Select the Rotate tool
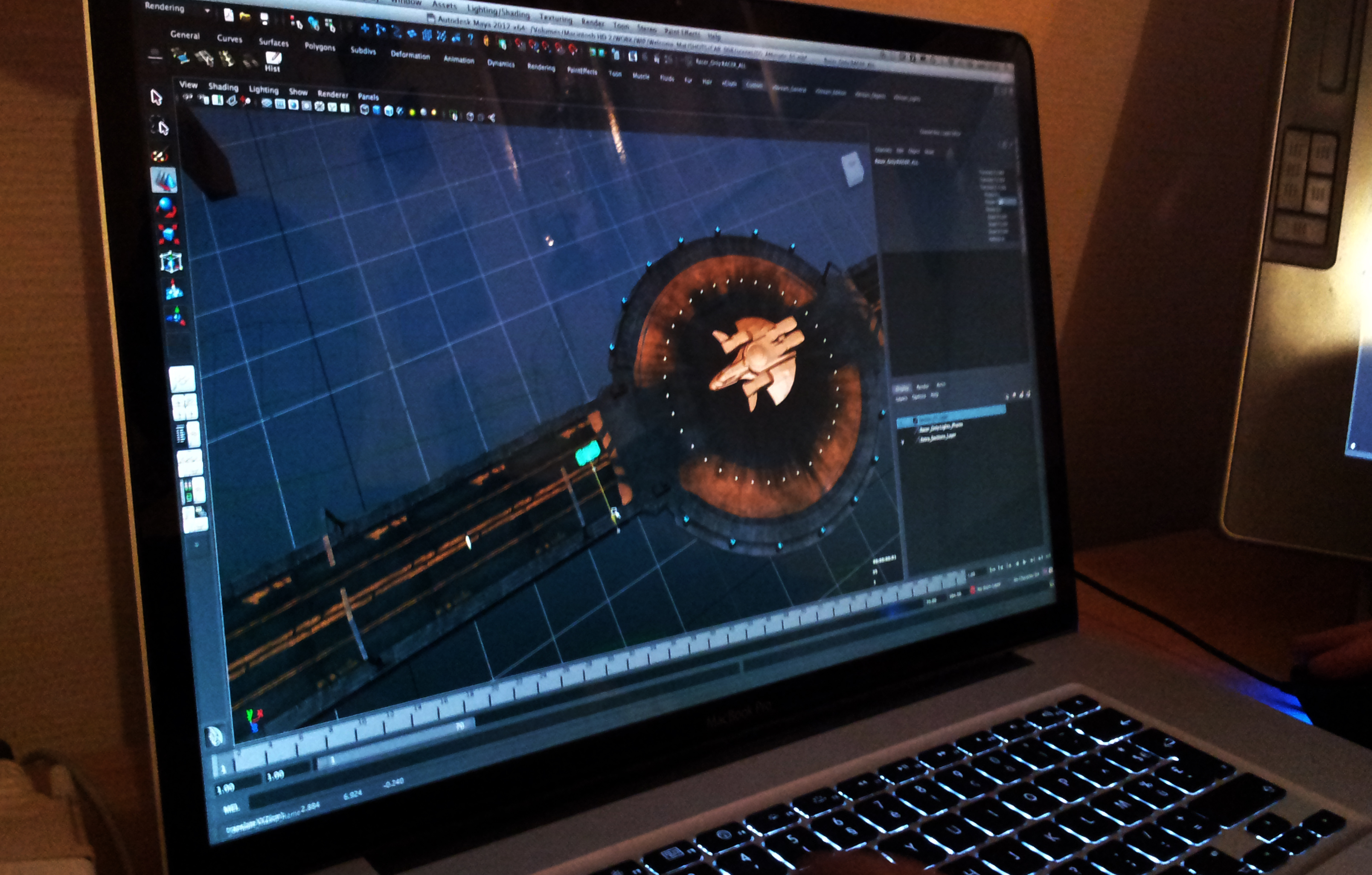The width and height of the screenshot is (1372, 875). pos(166,207)
